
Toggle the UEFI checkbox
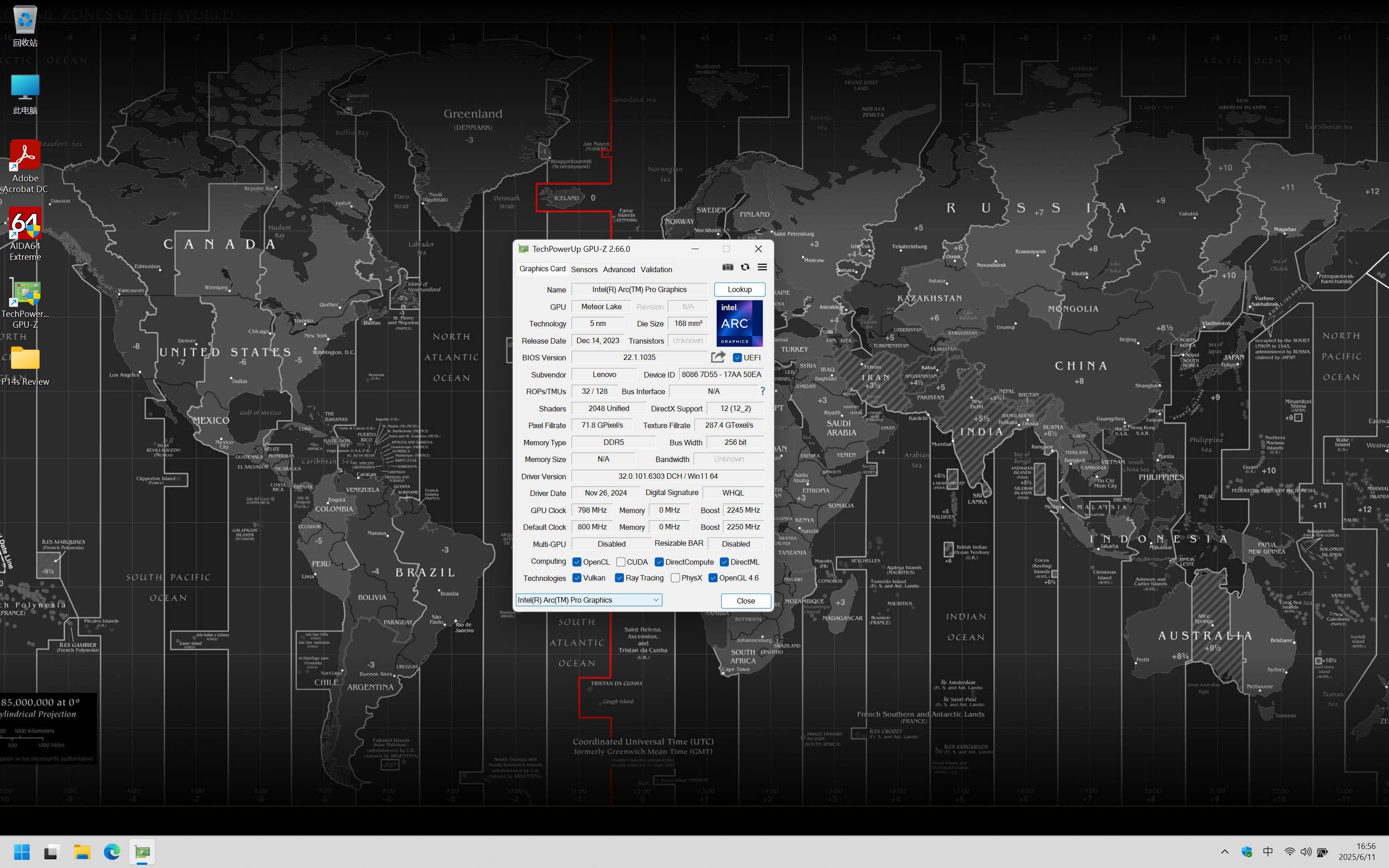click(737, 358)
